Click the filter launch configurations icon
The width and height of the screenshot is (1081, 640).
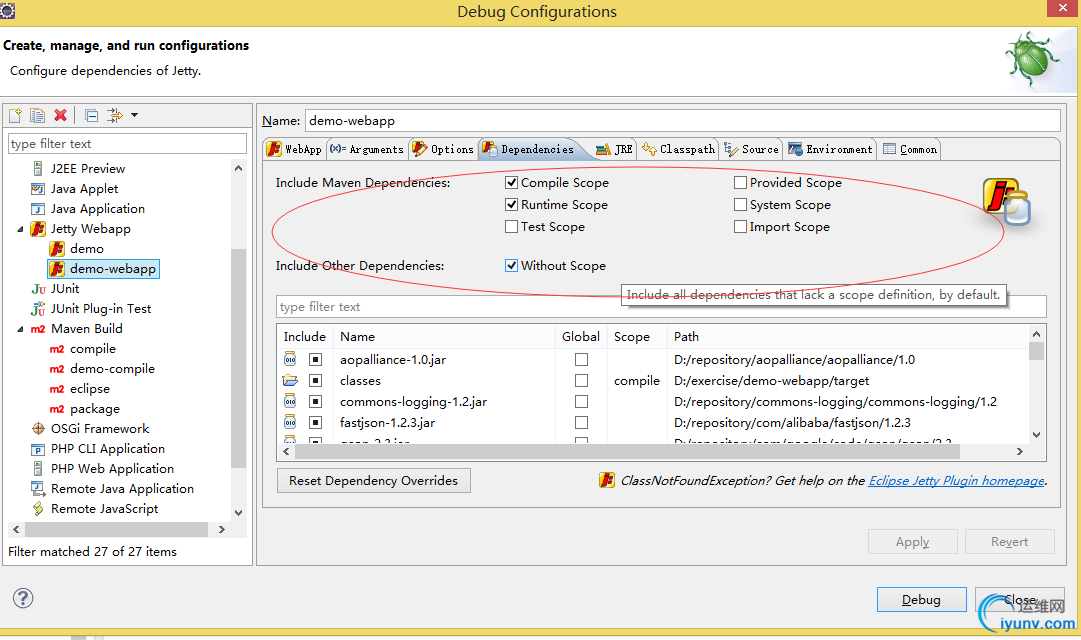click(x=114, y=116)
